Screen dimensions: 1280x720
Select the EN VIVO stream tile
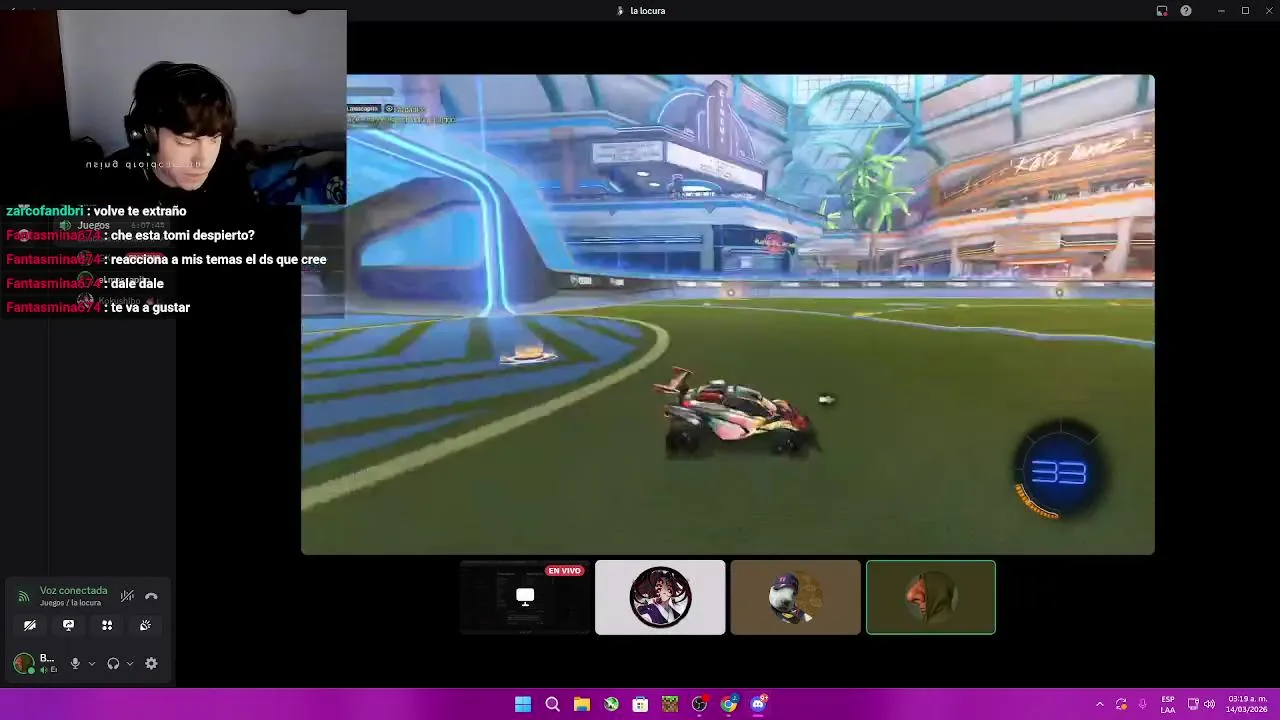coord(525,597)
